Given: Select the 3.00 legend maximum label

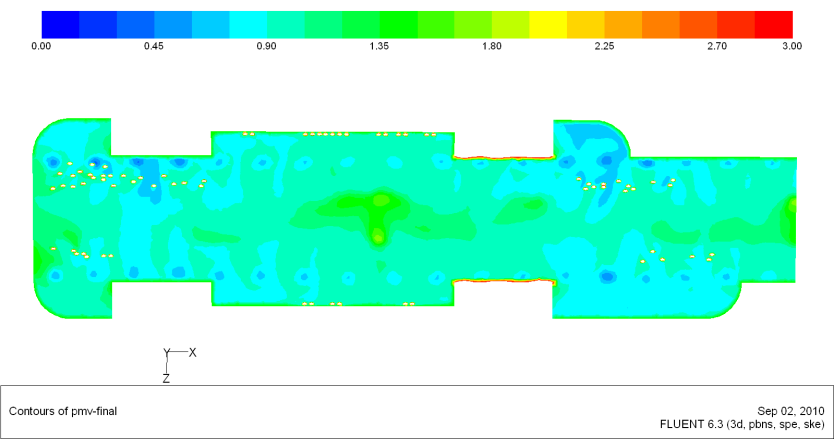Looking at the screenshot, I should (792, 46).
